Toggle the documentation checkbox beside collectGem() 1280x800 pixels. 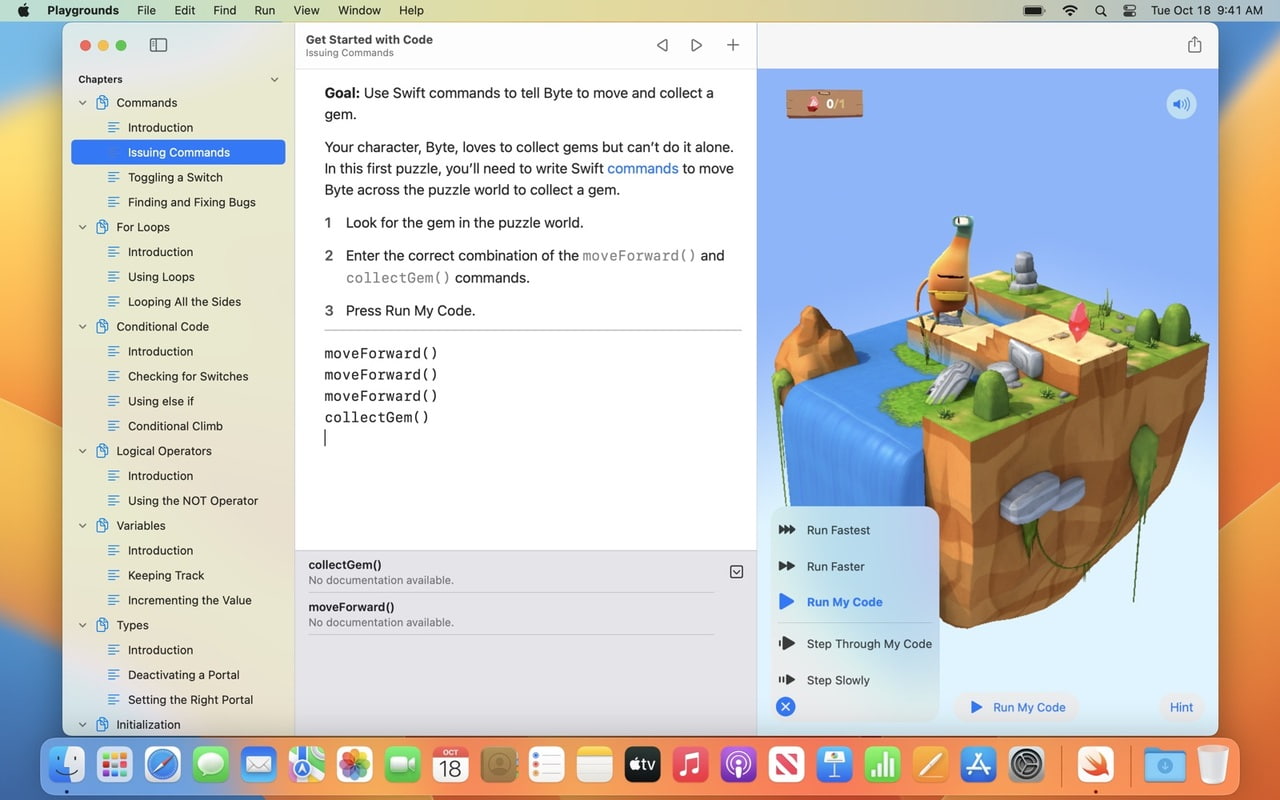point(736,571)
